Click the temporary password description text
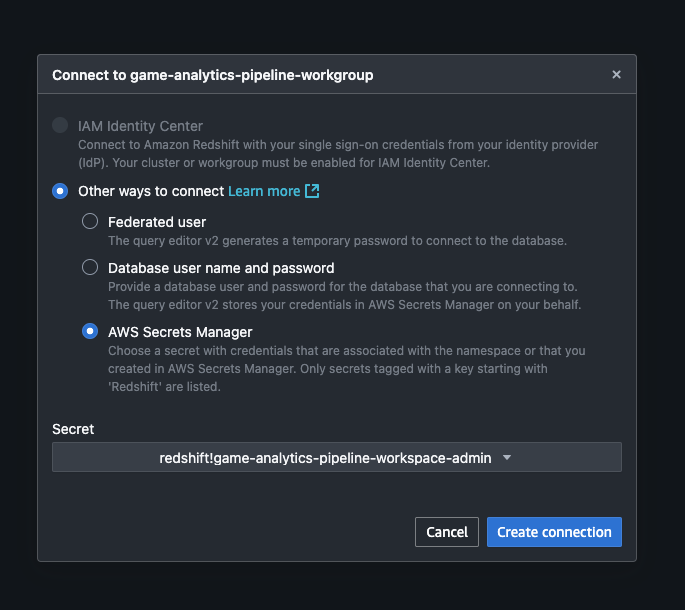This screenshot has width=685, height=610. coord(337,241)
